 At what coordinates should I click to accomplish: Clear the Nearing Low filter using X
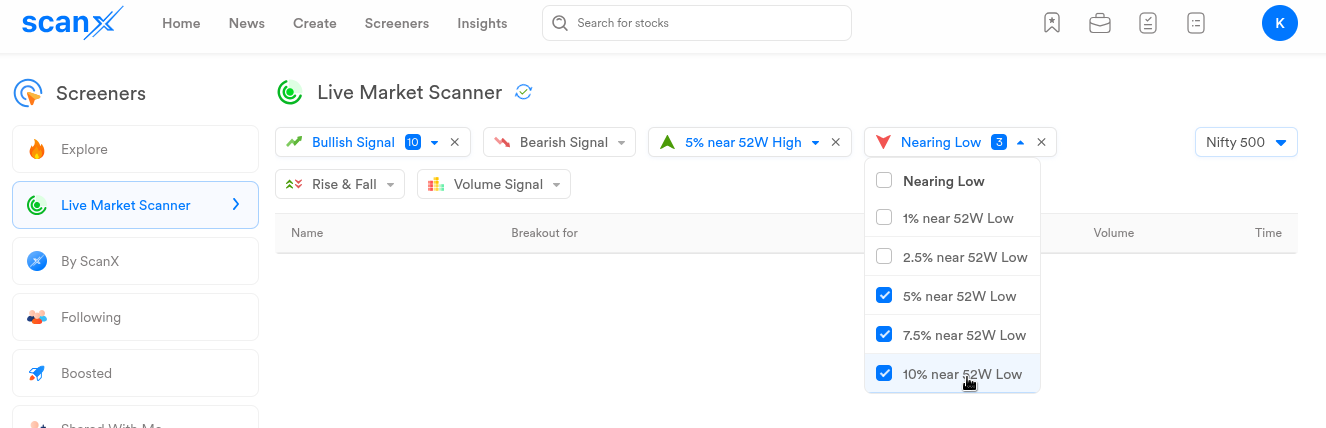1042,143
